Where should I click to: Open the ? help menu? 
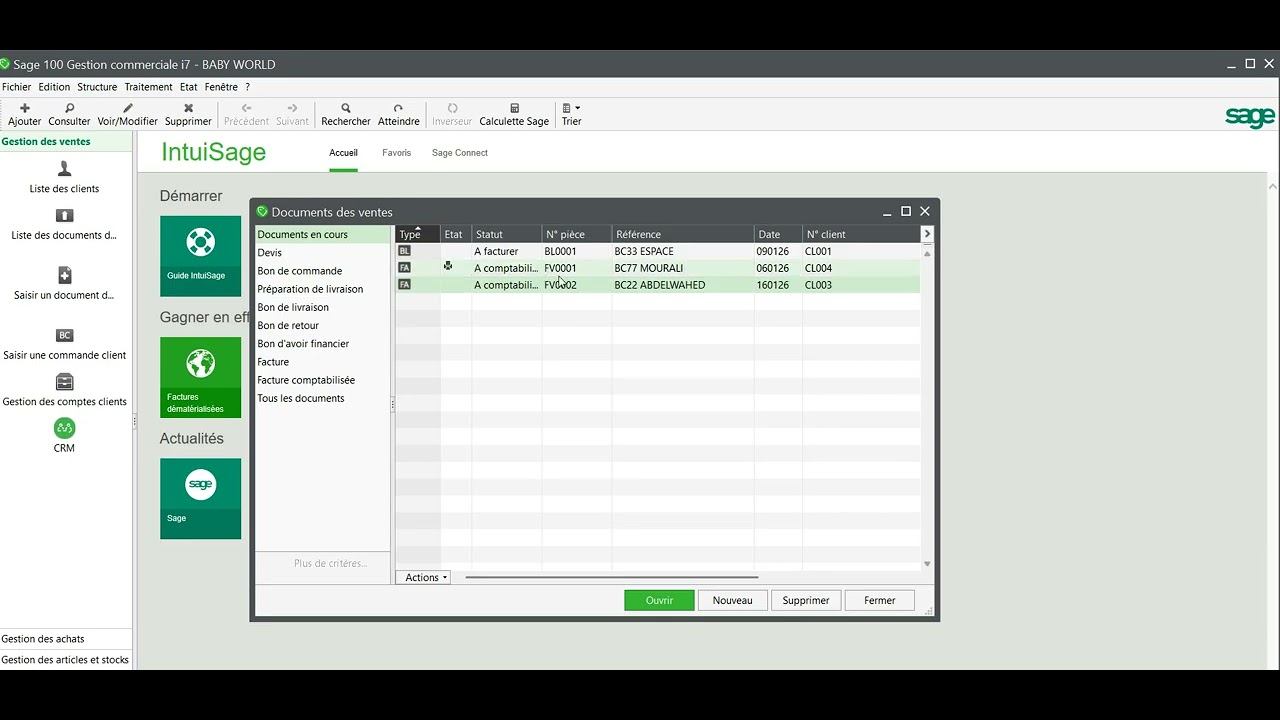pyautogui.click(x=247, y=87)
